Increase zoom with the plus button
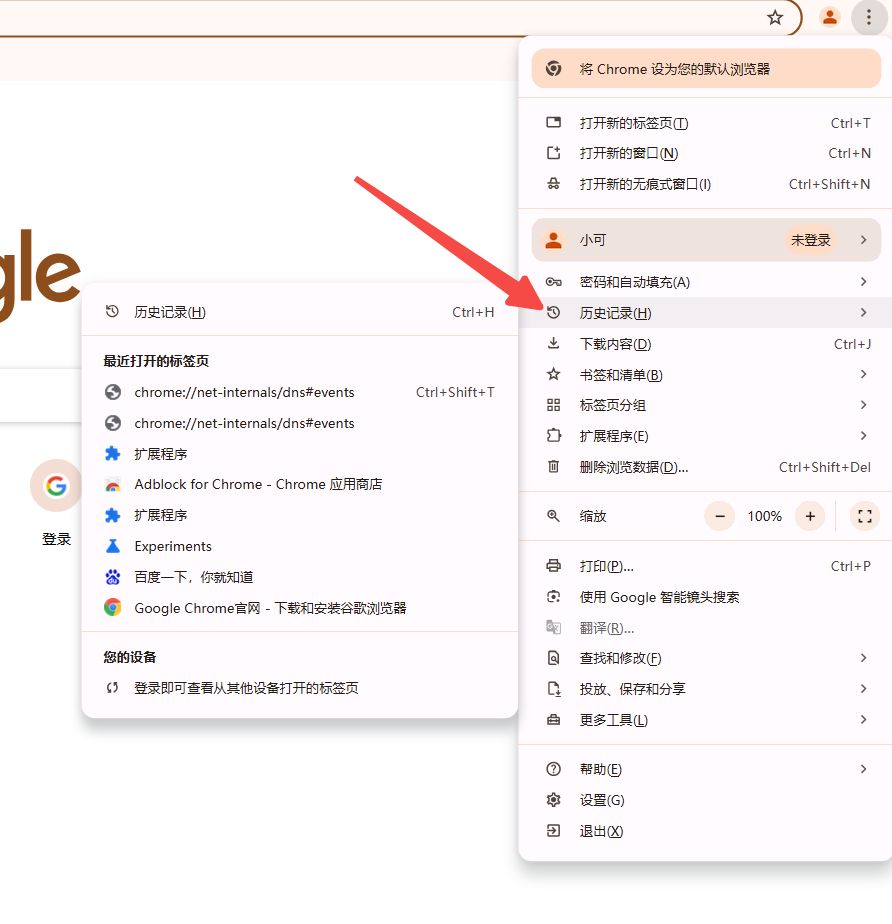892x924 pixels. click(x=810, y=516)
